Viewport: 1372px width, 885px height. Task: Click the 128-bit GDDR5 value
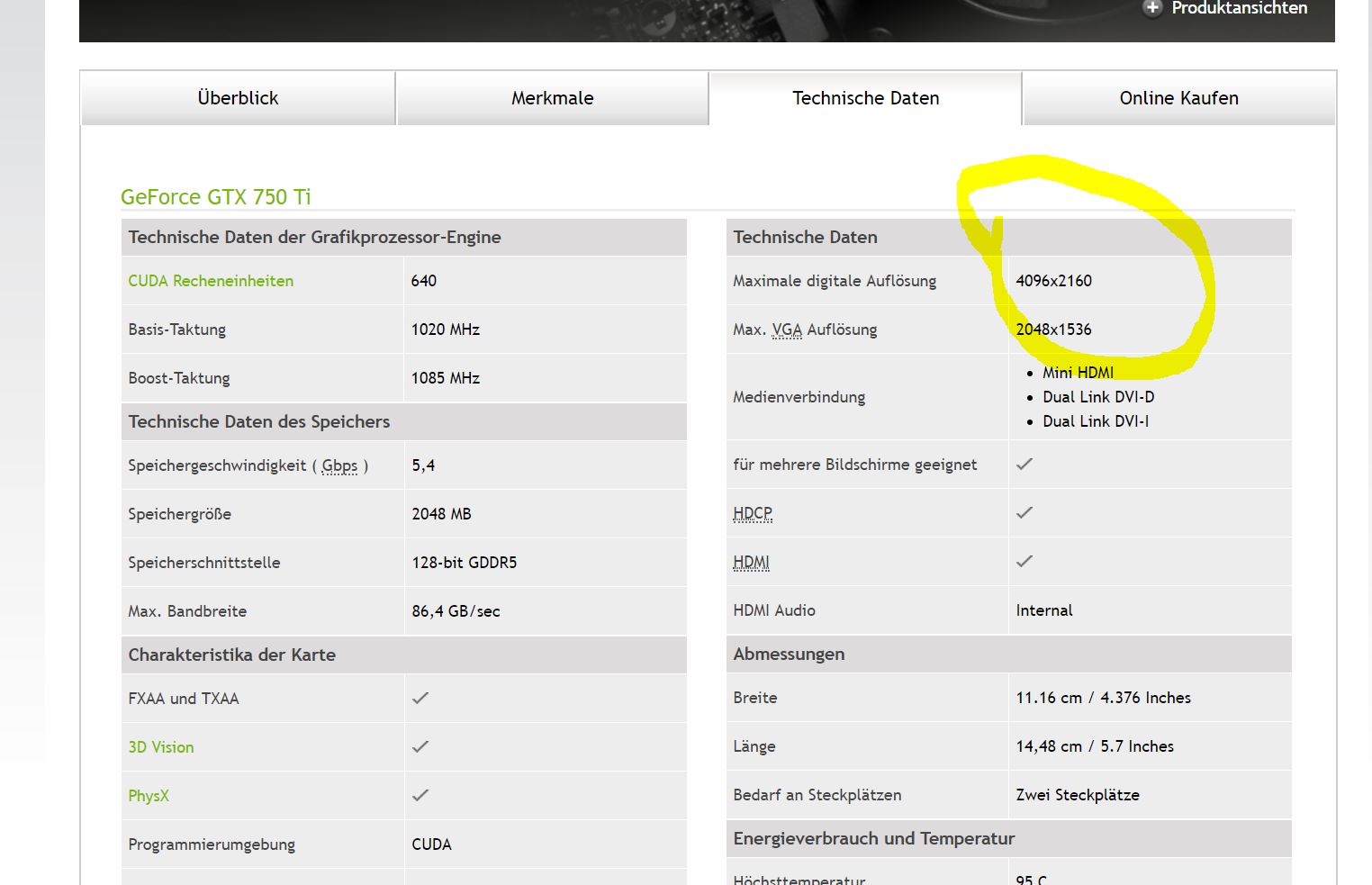pos(465,563)
